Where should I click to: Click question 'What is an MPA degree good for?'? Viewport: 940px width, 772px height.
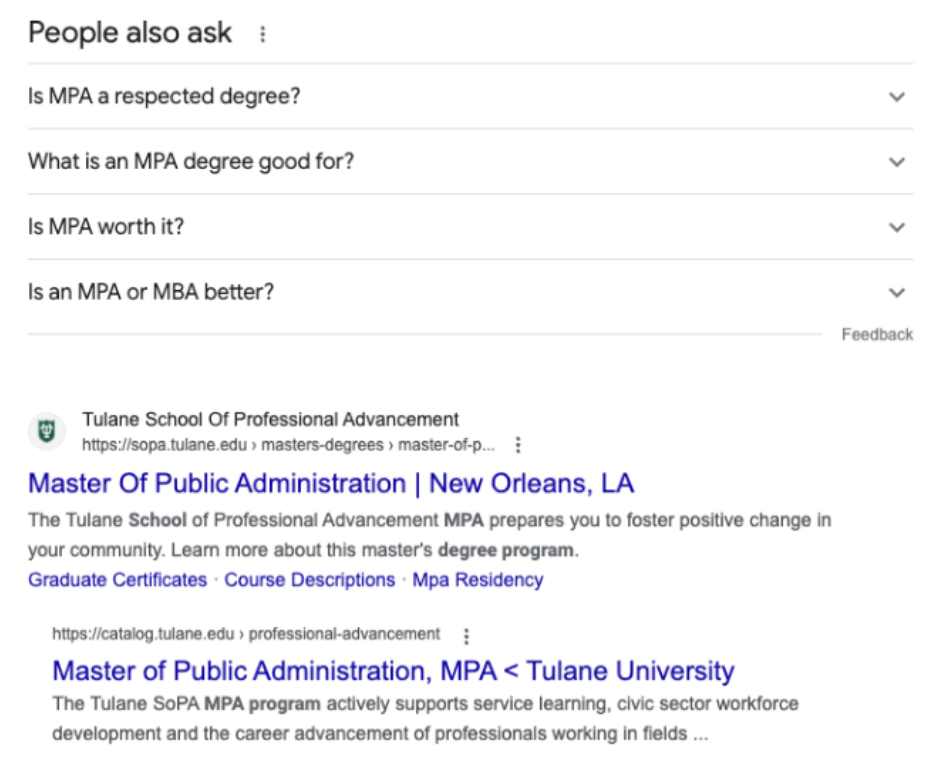[x=191, y=161]
